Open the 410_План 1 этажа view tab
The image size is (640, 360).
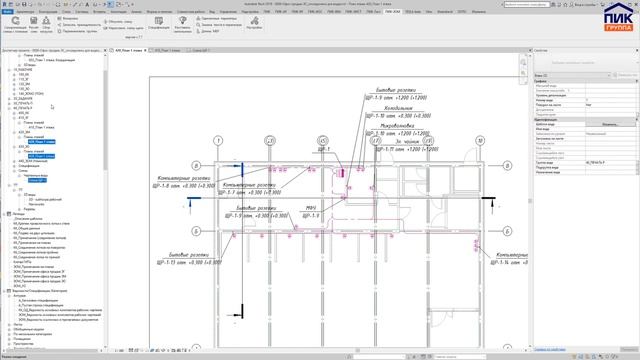point(167,50)
